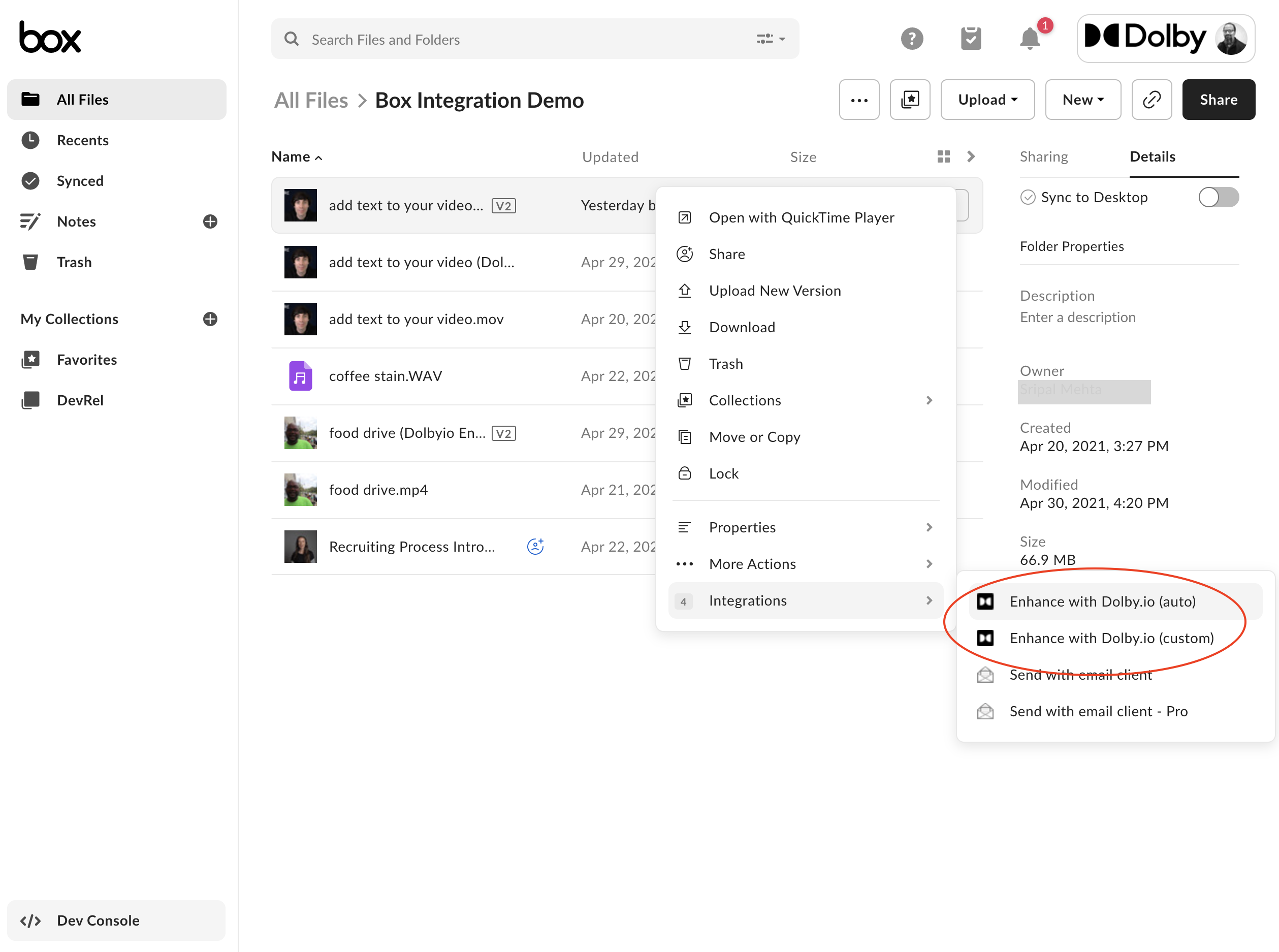The image size is (1279, 952).
Task: Open the DevRel collection
Action: (x=116, y=400)
